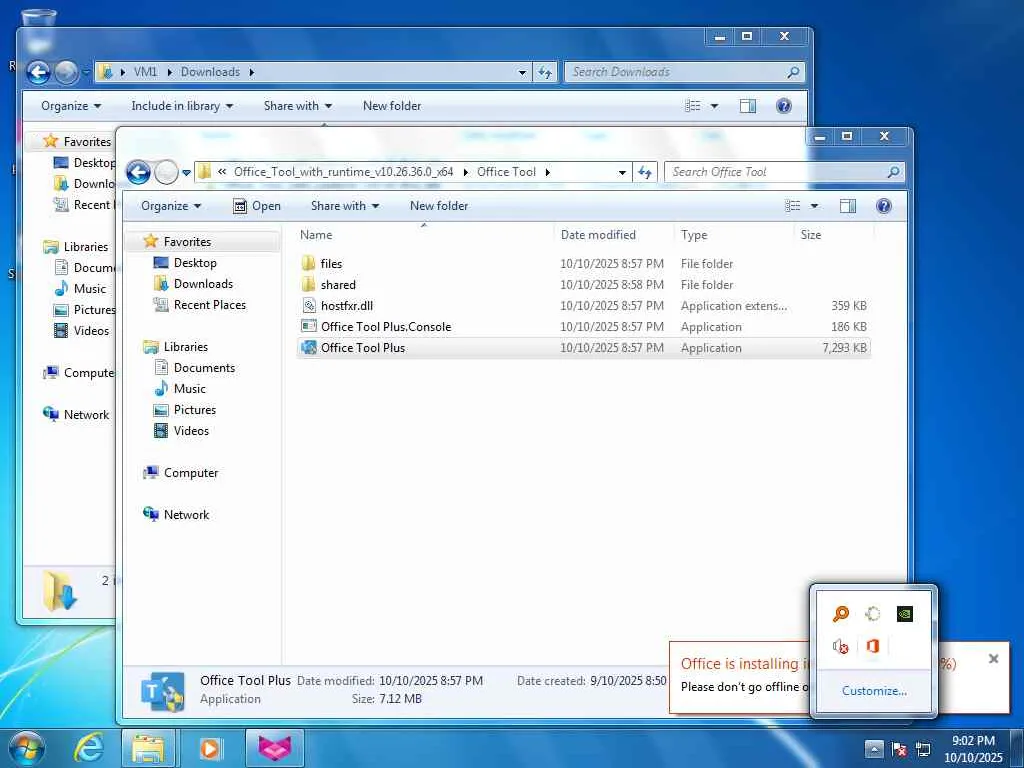Select Pictures library in Office Tool window
The image size is (1024, 768).
point(195,410)
